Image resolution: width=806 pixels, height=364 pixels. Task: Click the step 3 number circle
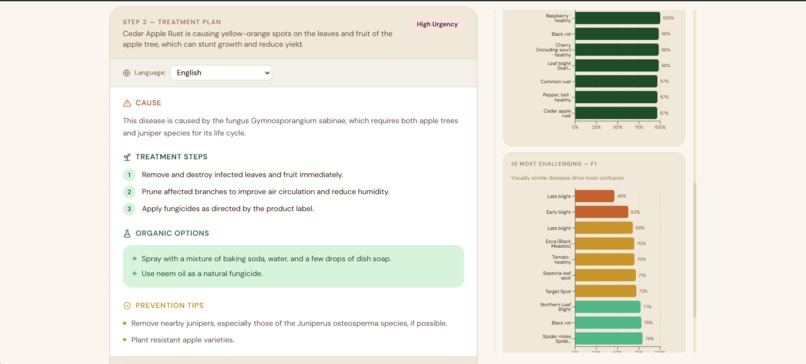pyautogui.click(x=129, y=209)
